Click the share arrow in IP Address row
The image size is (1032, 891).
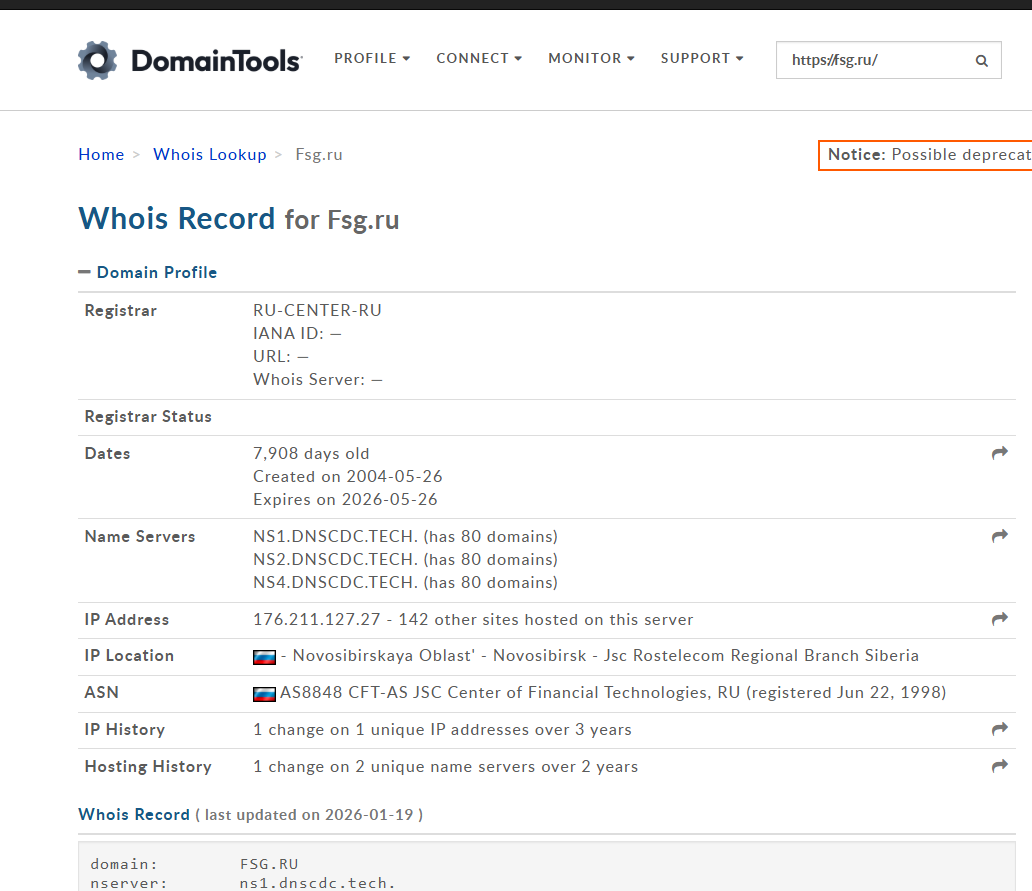pos(999,620)
